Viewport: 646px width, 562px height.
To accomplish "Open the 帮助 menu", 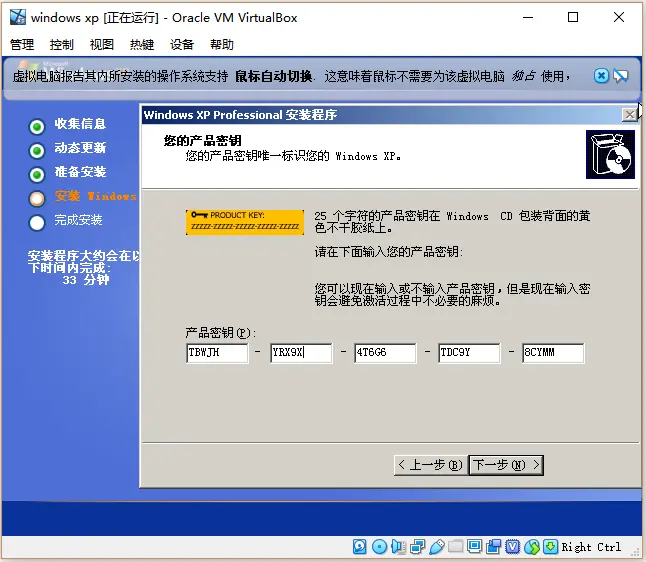I will point(222,44).
